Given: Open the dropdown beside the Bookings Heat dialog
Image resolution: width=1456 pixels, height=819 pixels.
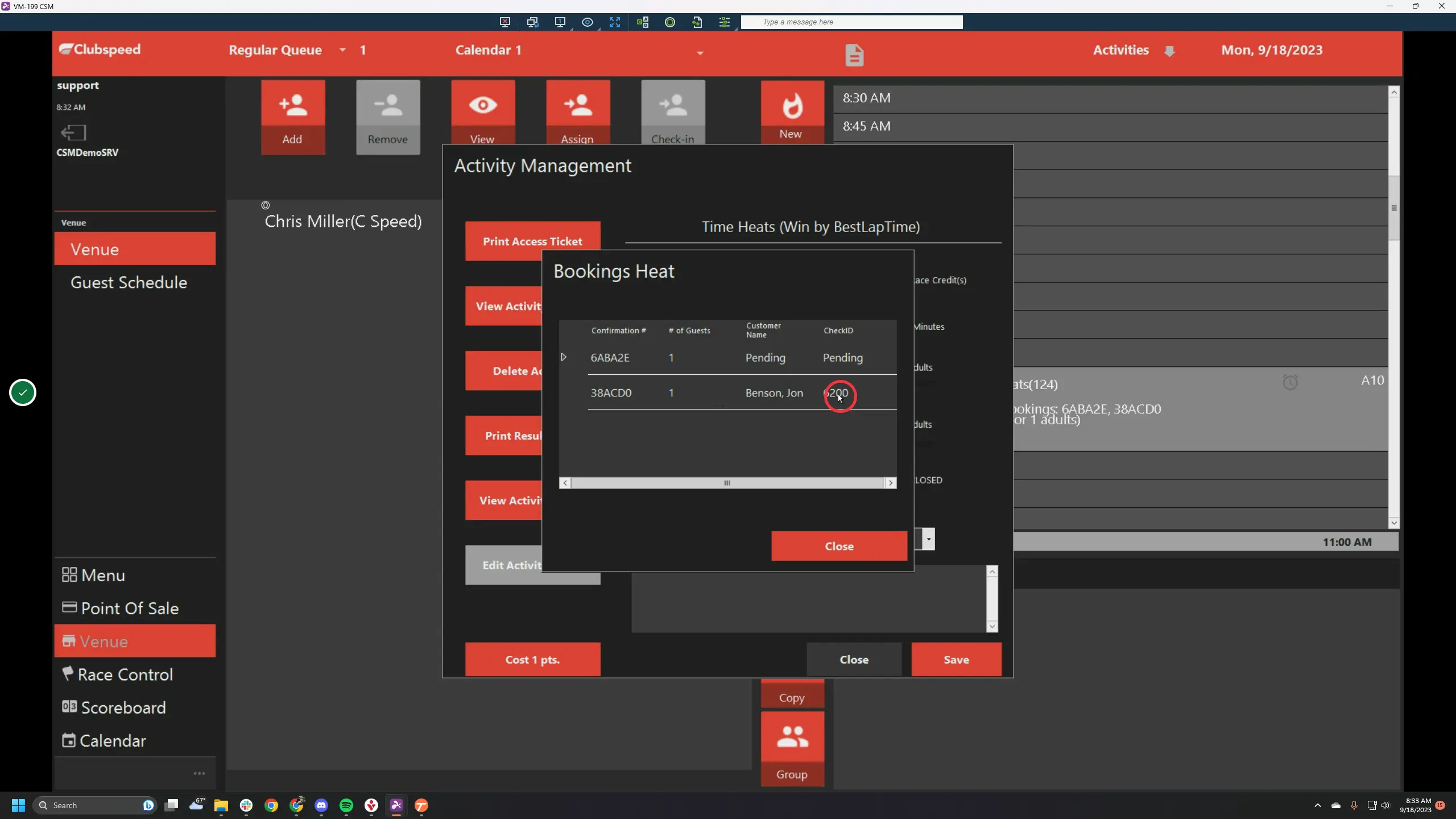Looking at the screenshot, I should point(928,539).
